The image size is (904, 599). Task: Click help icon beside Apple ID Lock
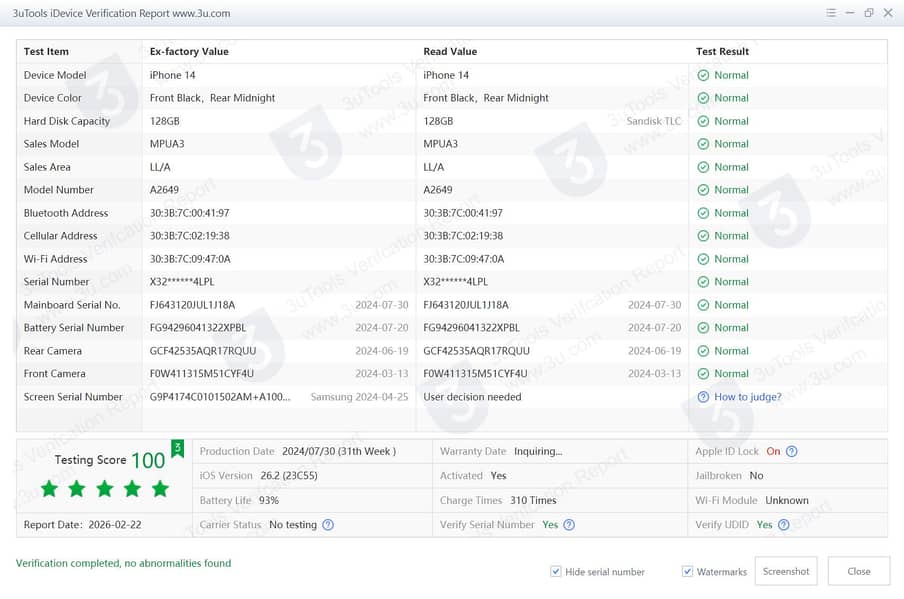click(x=791, y=451)
